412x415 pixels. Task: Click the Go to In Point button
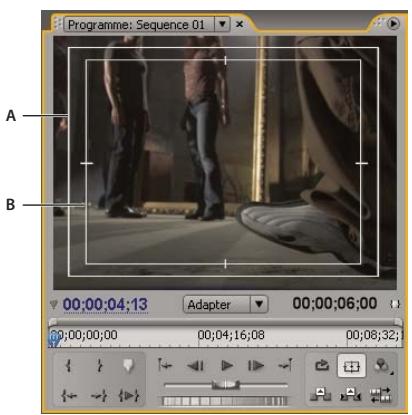pyautogui.click(x=69, y=396)
